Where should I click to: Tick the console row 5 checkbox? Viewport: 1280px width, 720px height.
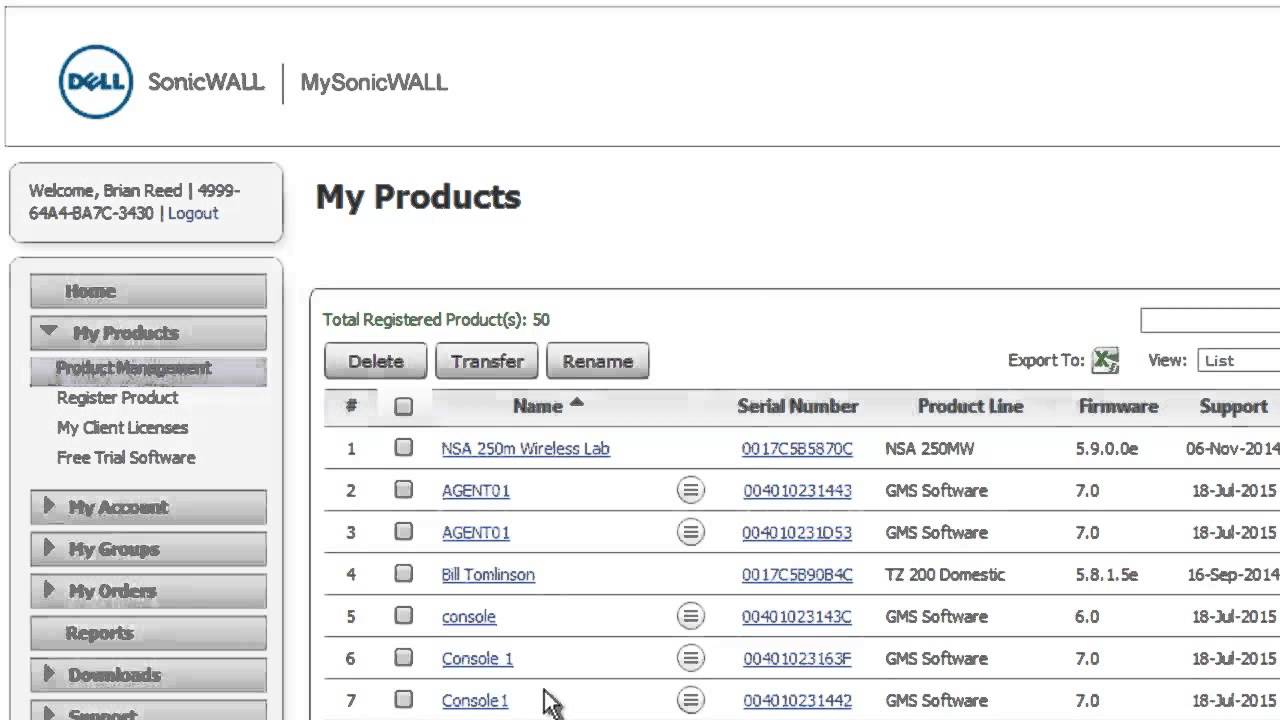[x=403, y=616]
